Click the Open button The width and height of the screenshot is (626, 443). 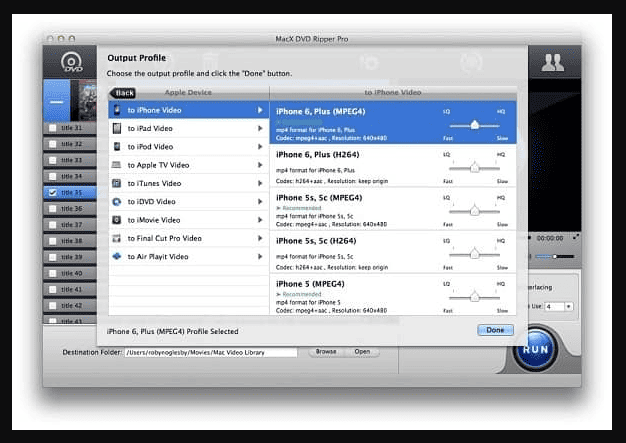click(362, 352)
